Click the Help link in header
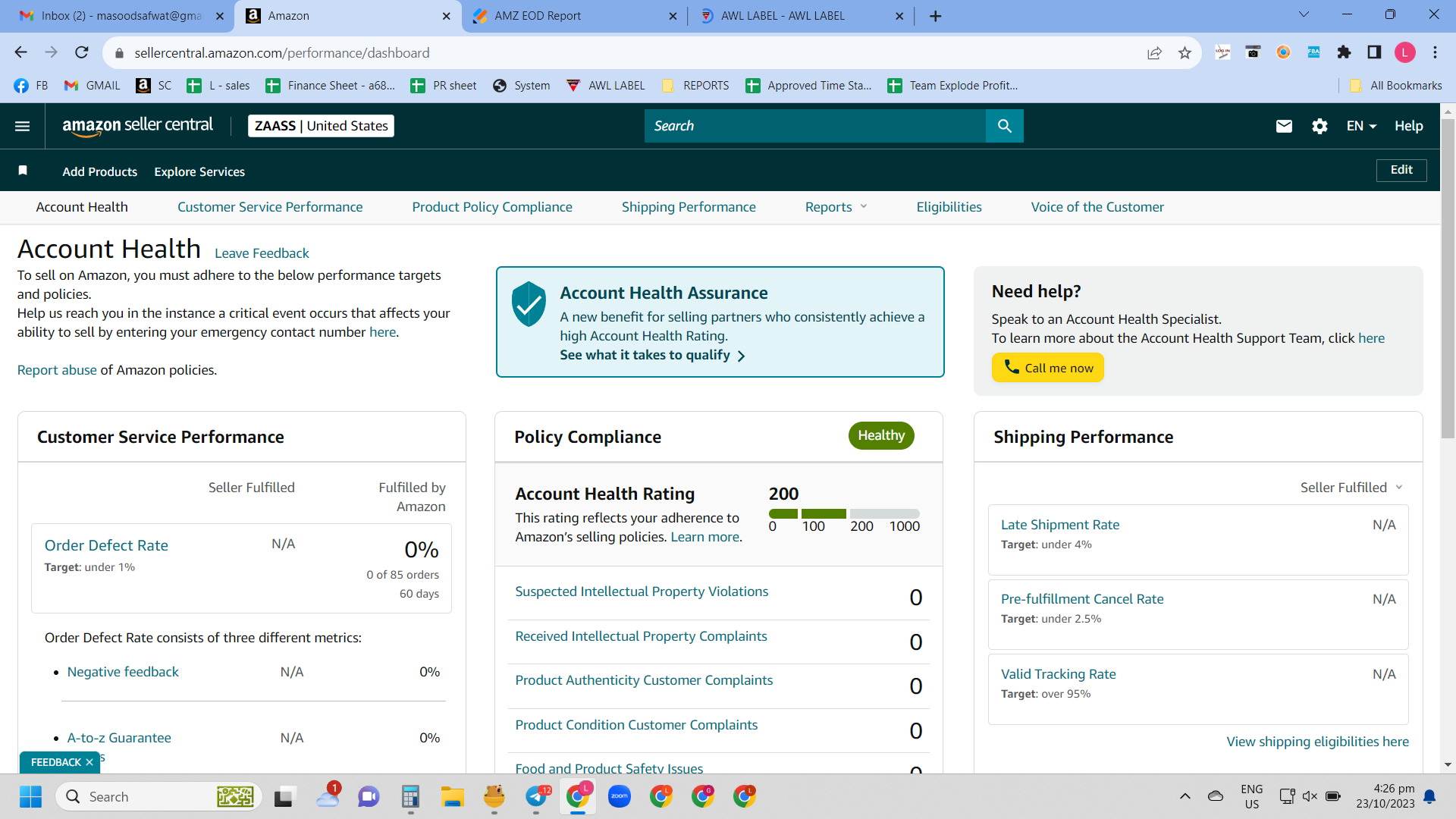 point(1408,126)
